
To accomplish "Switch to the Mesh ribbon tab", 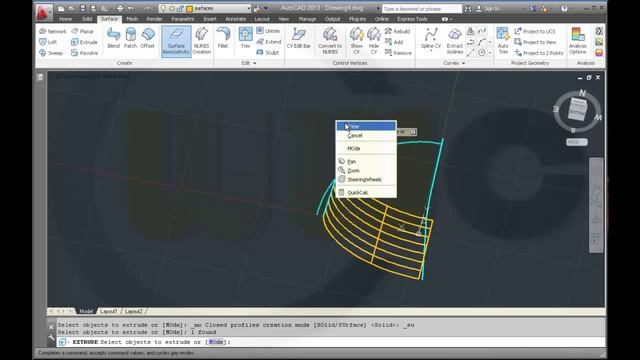I will click(x=132, y=19).
